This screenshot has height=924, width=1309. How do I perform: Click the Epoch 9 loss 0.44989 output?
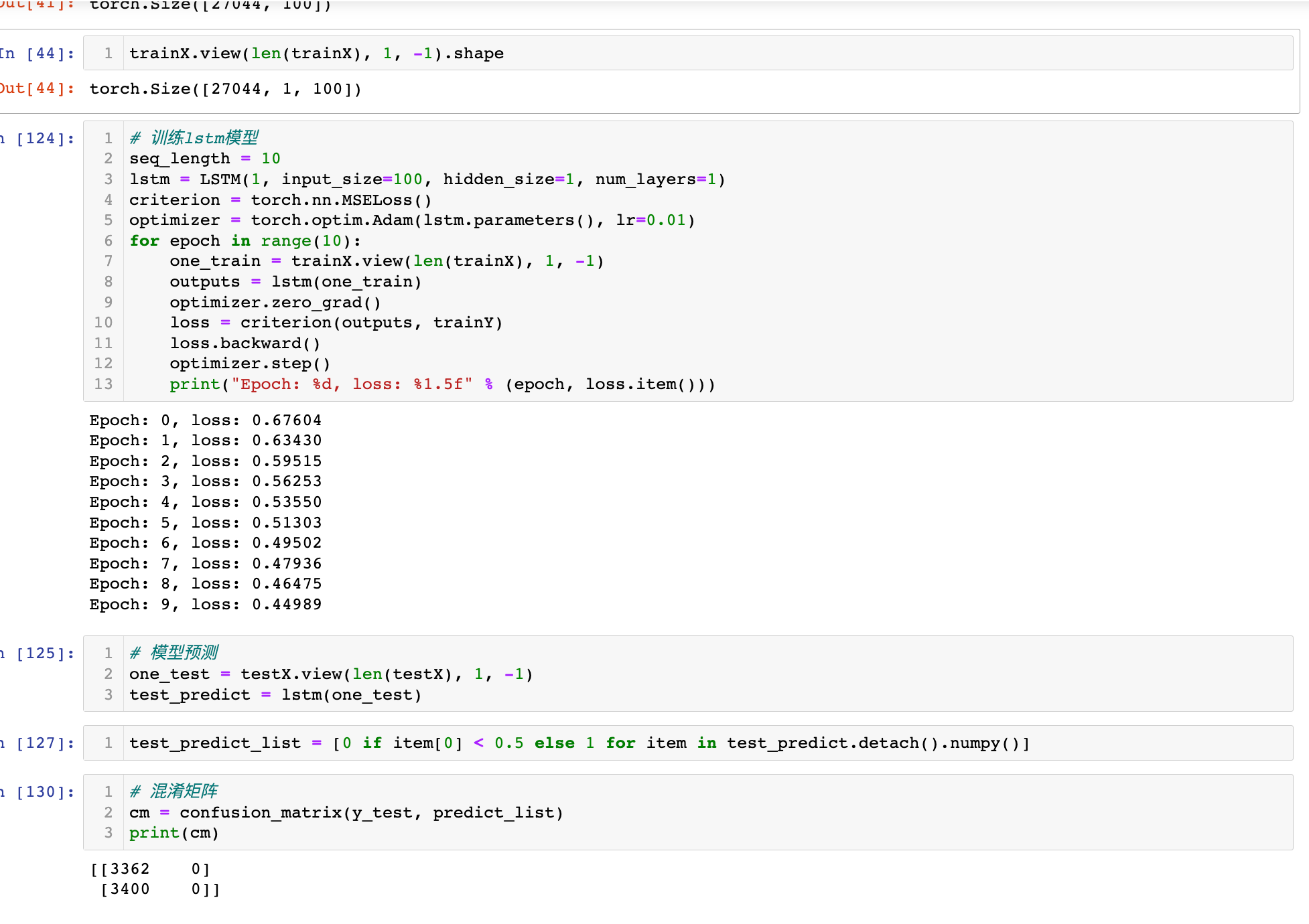(x=205, y=605)
